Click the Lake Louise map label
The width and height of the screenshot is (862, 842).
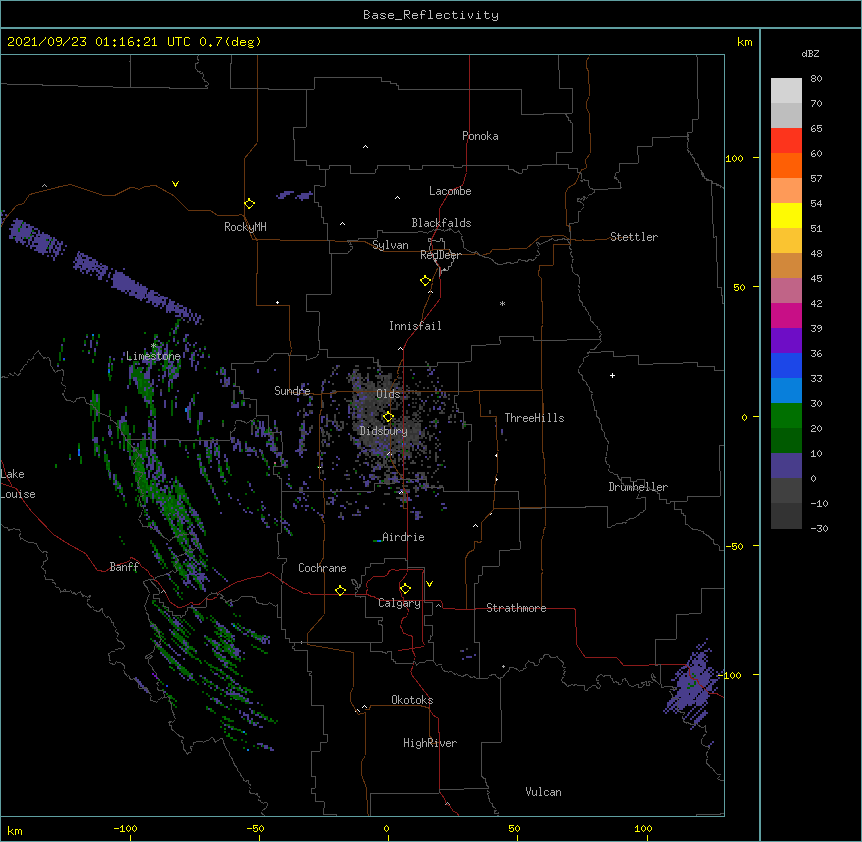pos(18,484)
